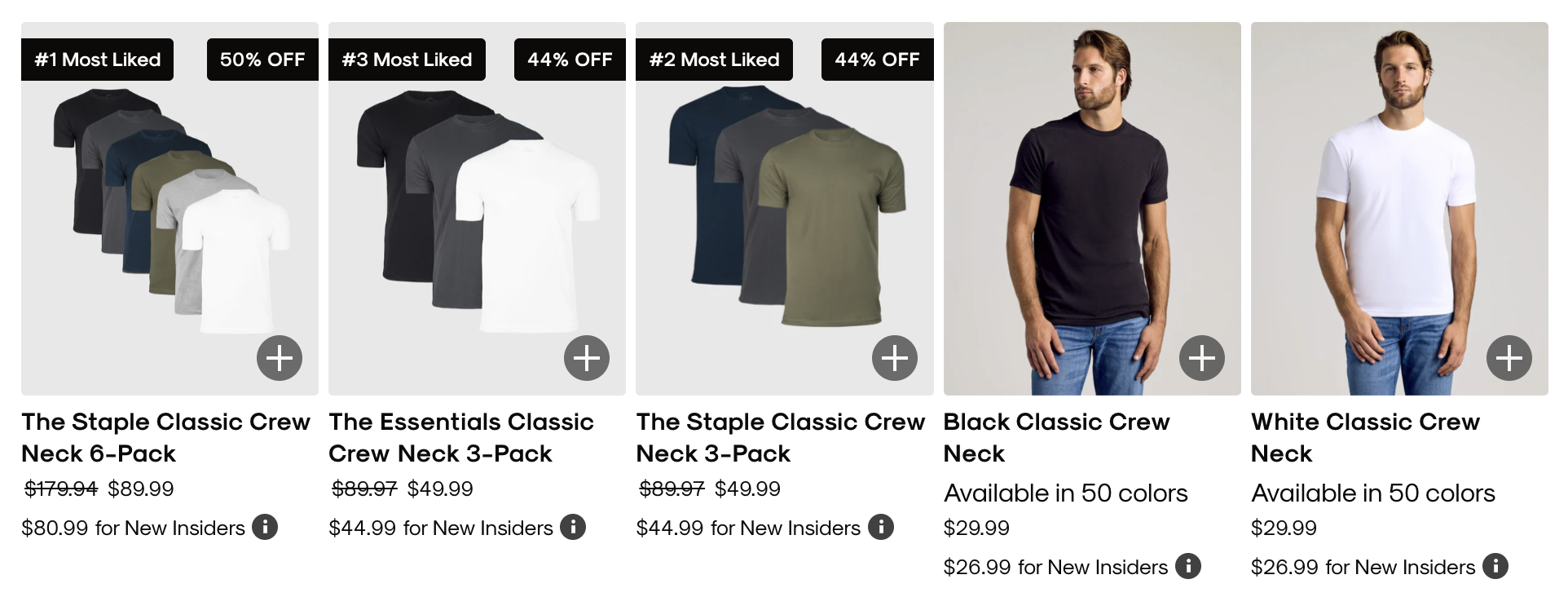The image size is (1568, 597).
Task: Quick-add the Black Classic Crew Neck
Action: click(1201, 358)
